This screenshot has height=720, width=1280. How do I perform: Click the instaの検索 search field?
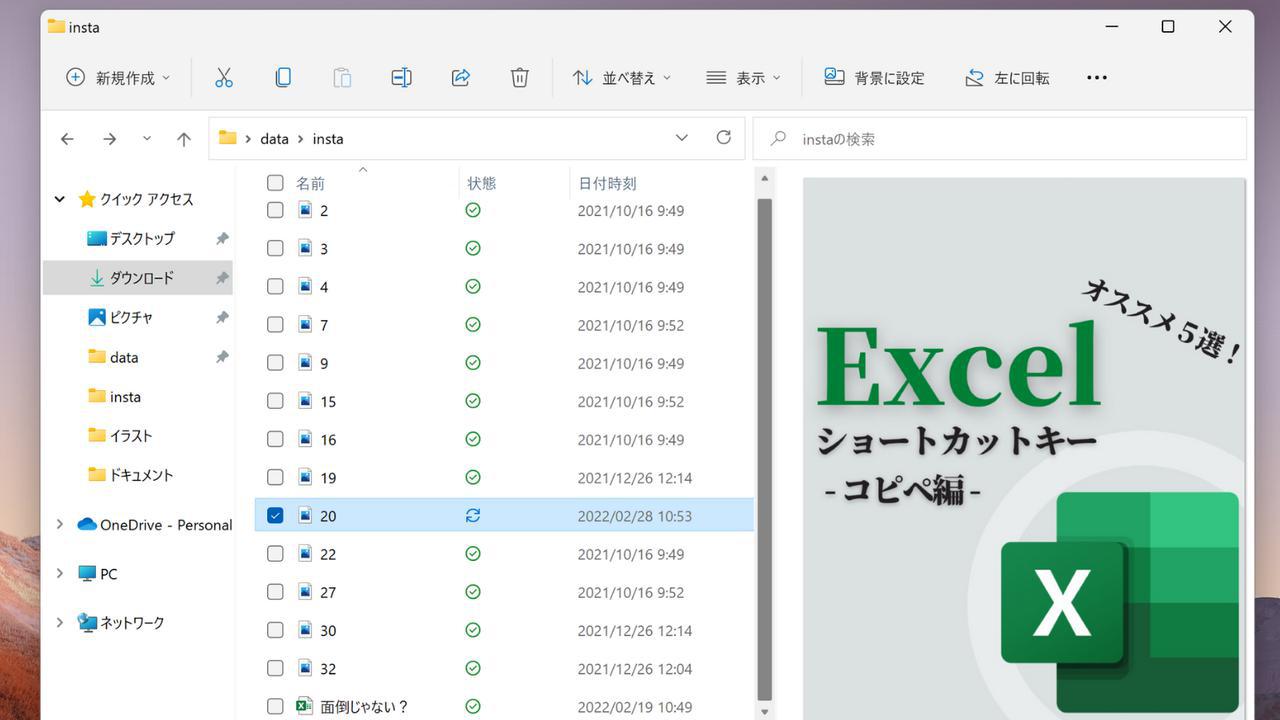(1000, 139)
